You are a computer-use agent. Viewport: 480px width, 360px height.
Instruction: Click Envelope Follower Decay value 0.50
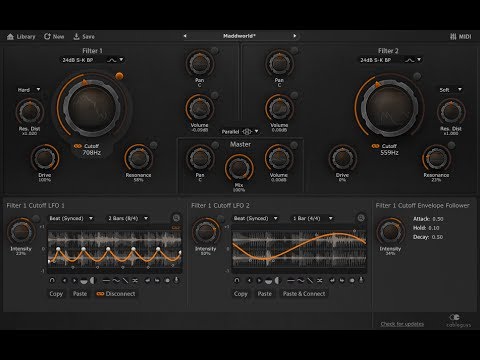click(438, 237)
